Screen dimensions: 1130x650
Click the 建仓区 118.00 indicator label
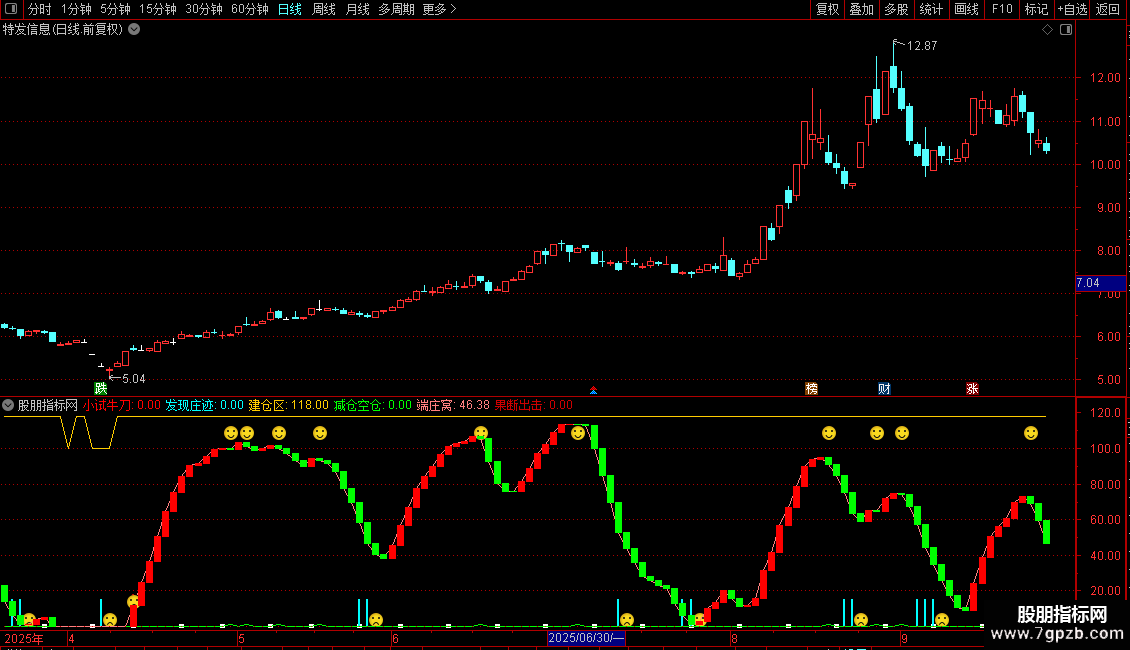point(288,405)
